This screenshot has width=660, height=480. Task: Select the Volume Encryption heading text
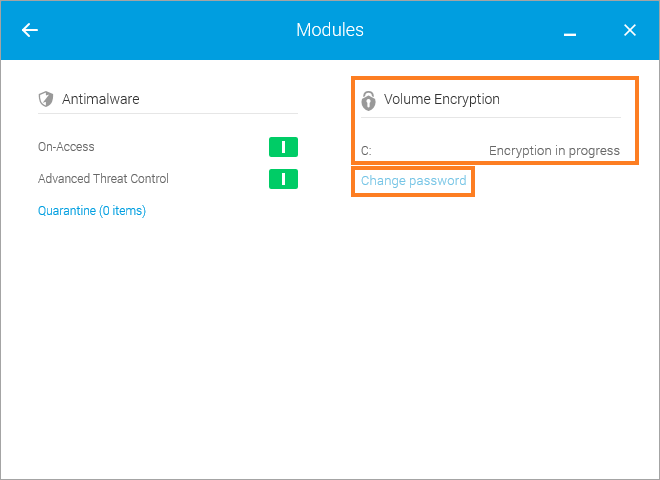tap(442, 99)
